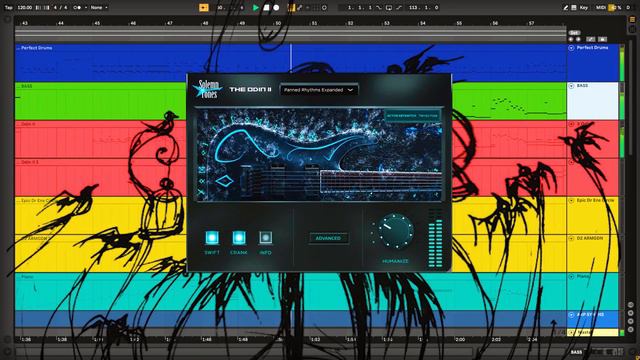Click the Solemn Tones logo
Image resolution: width=640 pixels, height=360 pixels.
207,89
